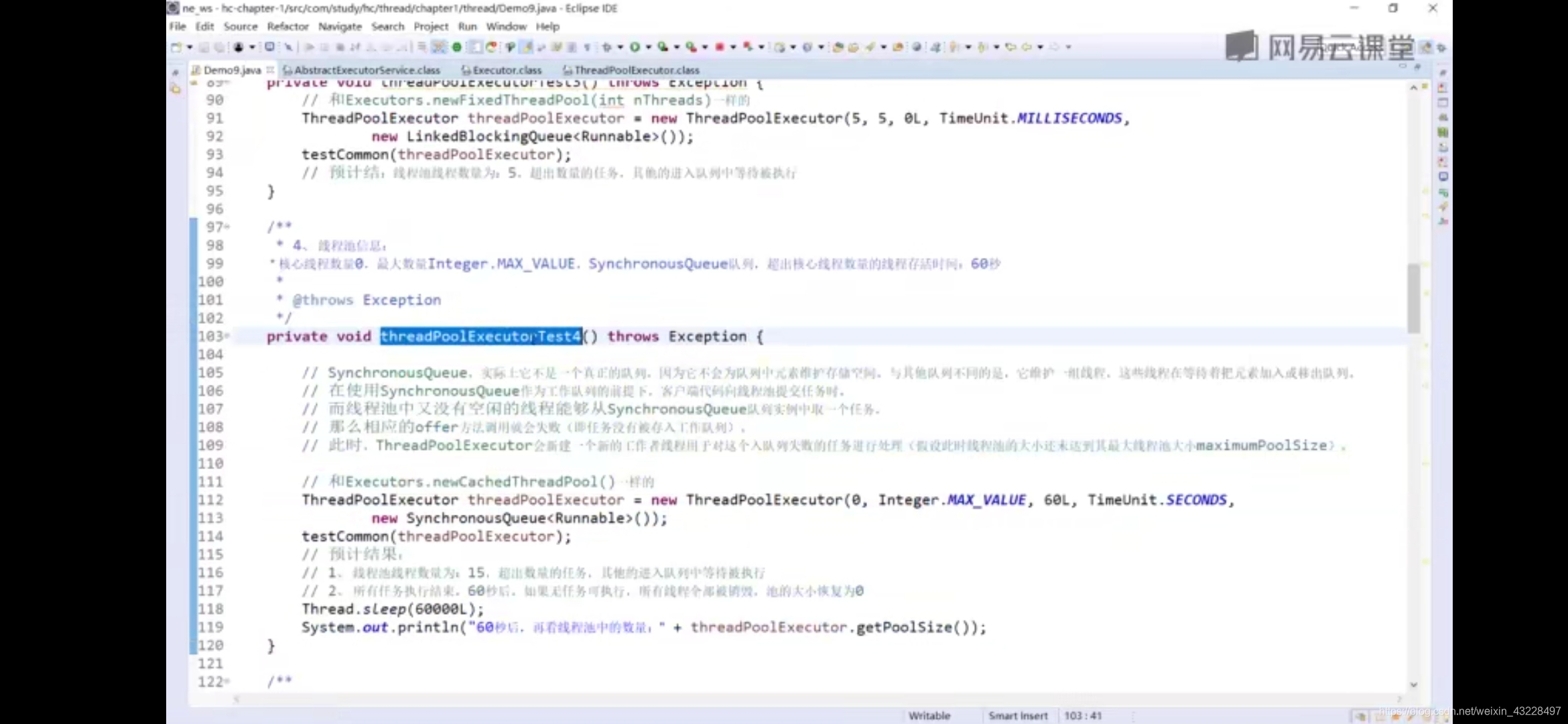Viewport: 1568px width, 724px height.
Task: Click the Save toolbar icon
Action: 204,47
